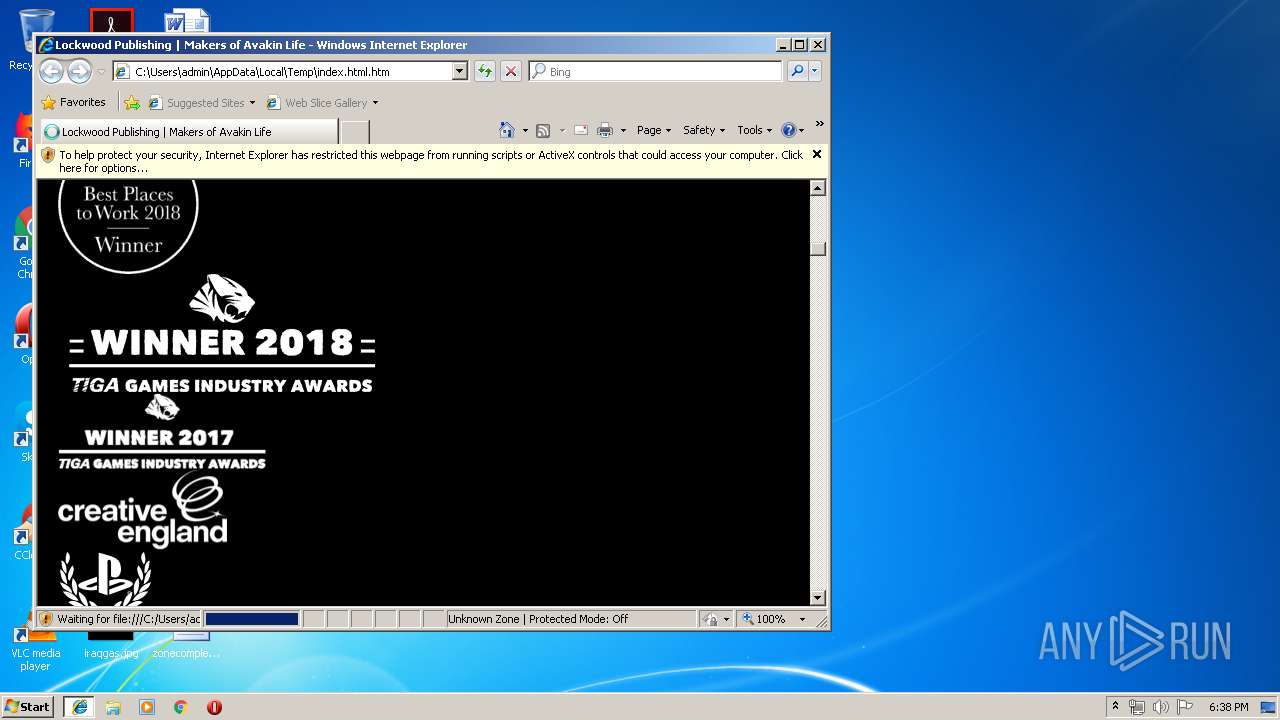1280x720 pixels.
Task: Open the search provider dropdown arrow
Action: coord(815,71)
